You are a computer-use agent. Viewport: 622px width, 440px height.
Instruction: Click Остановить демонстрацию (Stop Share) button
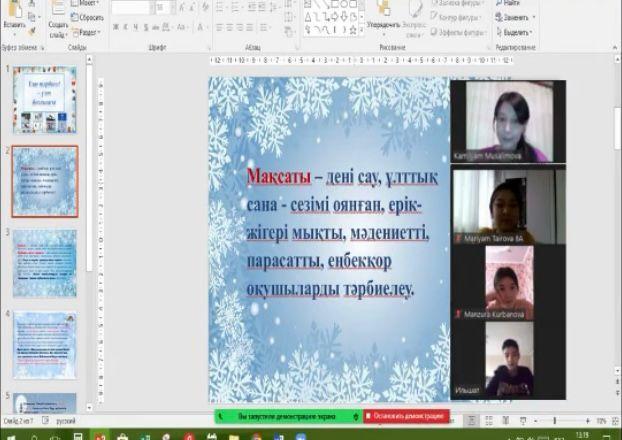[406, 416]
